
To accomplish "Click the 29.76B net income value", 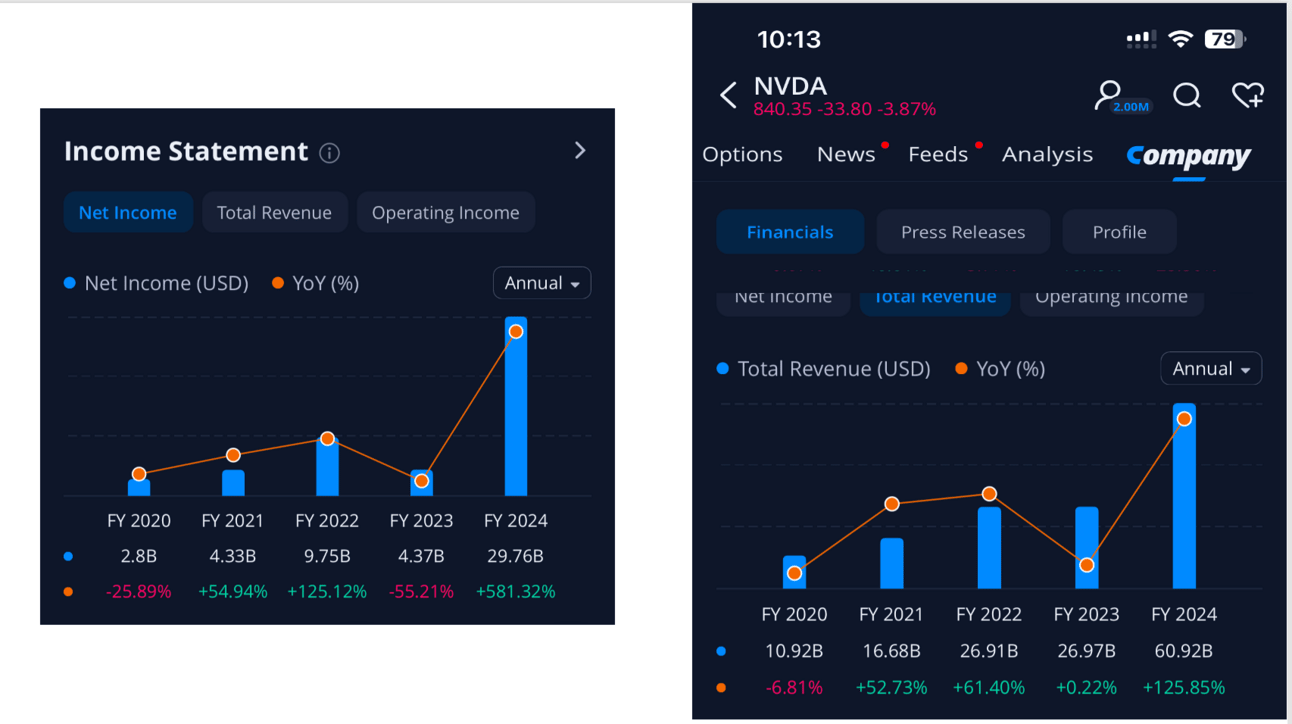I will (x=516, y=556).
